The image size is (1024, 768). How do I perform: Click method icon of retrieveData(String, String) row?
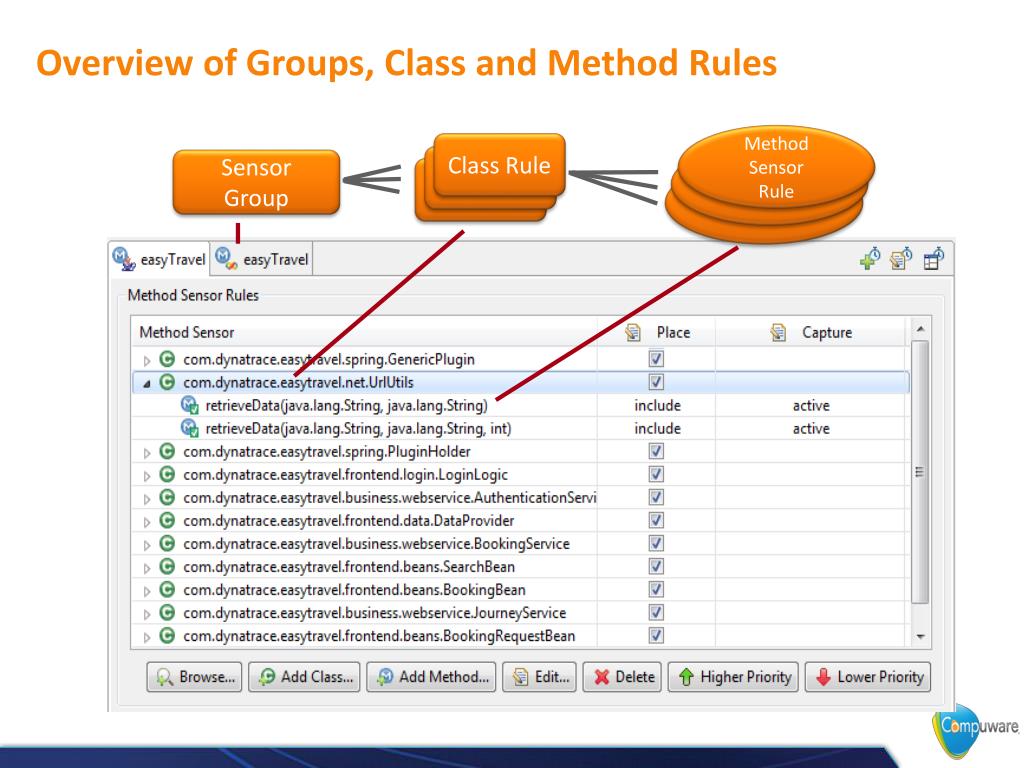click(189, 406)
